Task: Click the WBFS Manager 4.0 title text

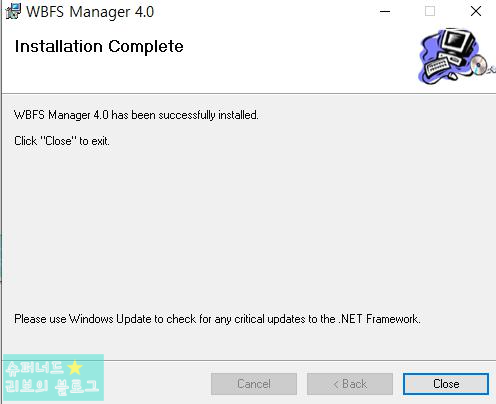Action: tap(90, 12)
